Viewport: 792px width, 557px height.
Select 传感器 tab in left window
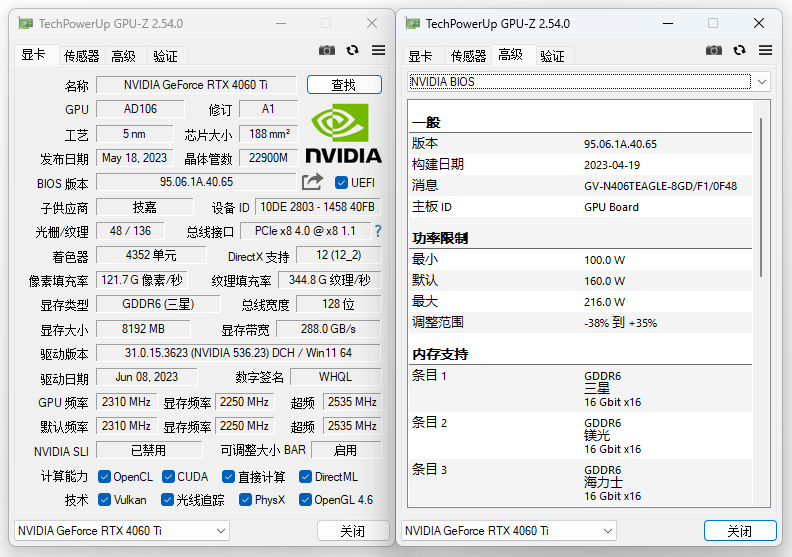81,56
